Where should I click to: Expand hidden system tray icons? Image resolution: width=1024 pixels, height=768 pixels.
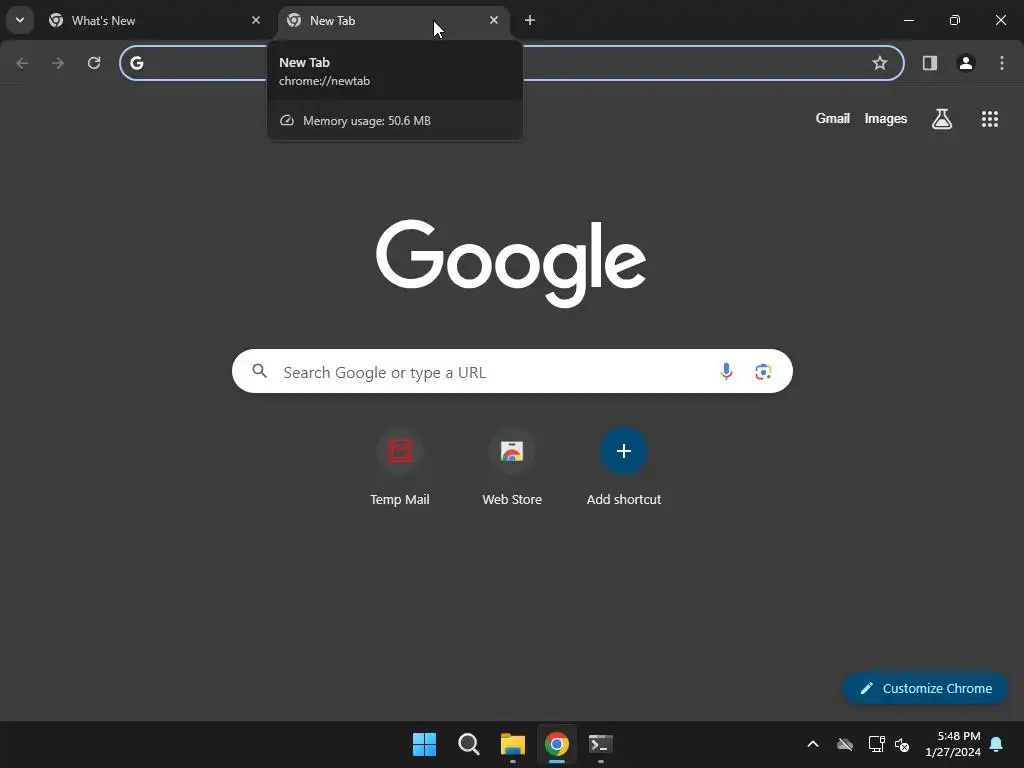coord(813,744)
